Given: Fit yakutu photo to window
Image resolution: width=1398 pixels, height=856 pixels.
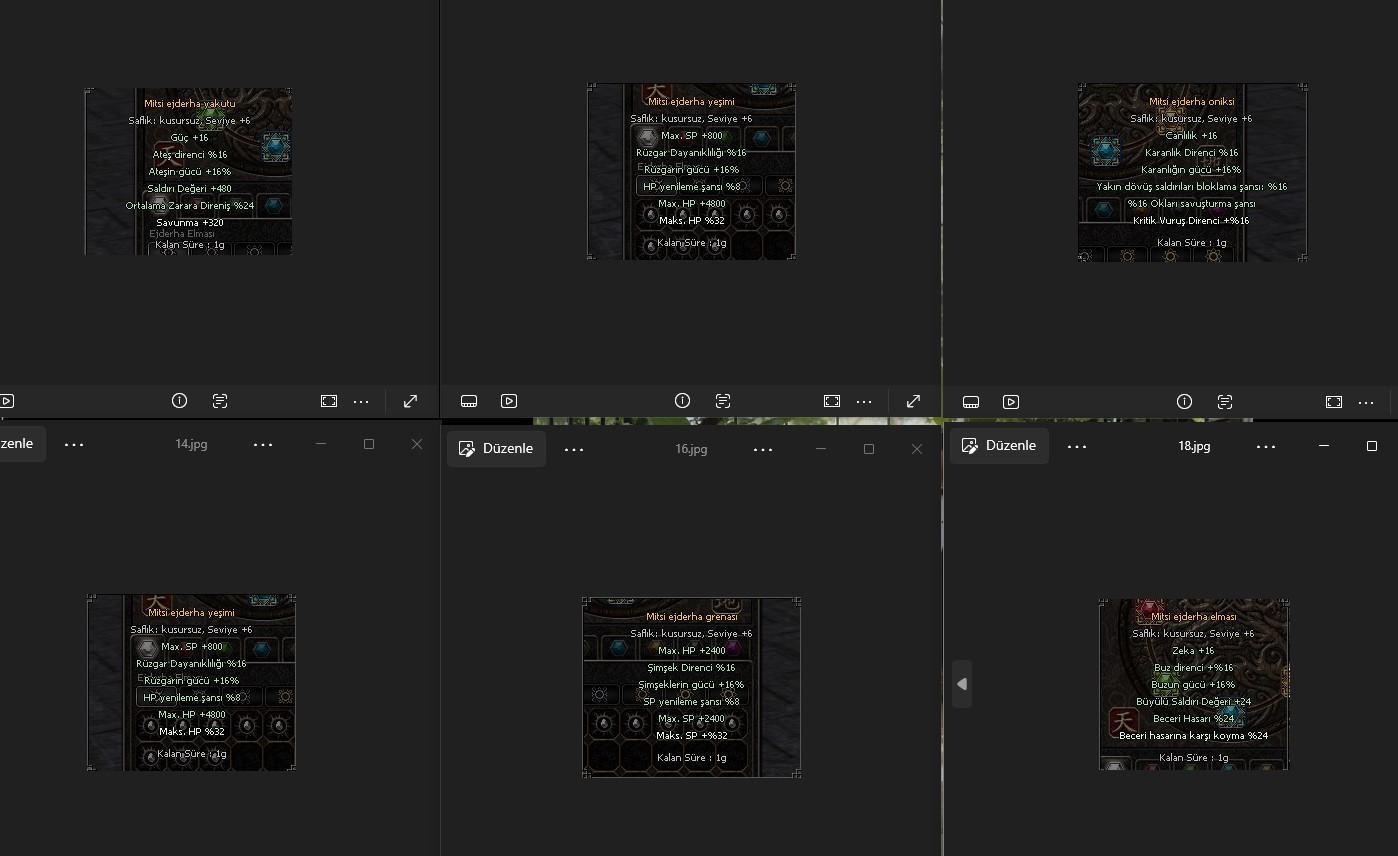Looking at the screenshot, I should click(329, 401).
